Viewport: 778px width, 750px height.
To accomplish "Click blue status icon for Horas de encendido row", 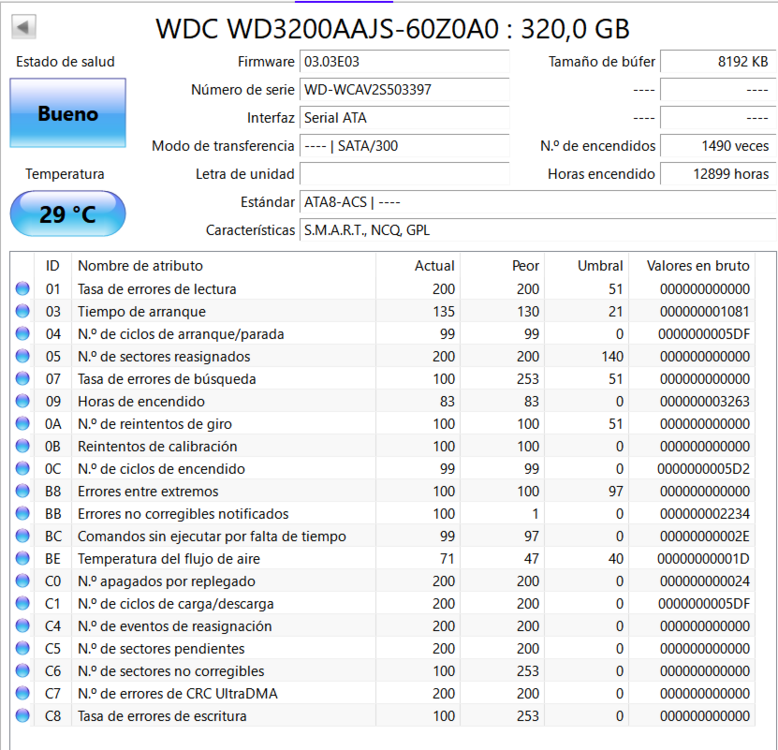I will [23, 401].
